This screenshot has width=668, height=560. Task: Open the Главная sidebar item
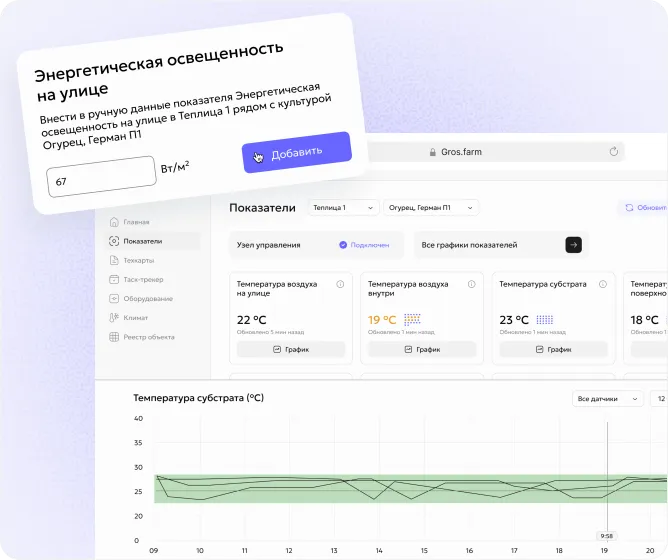coord(153,222)
